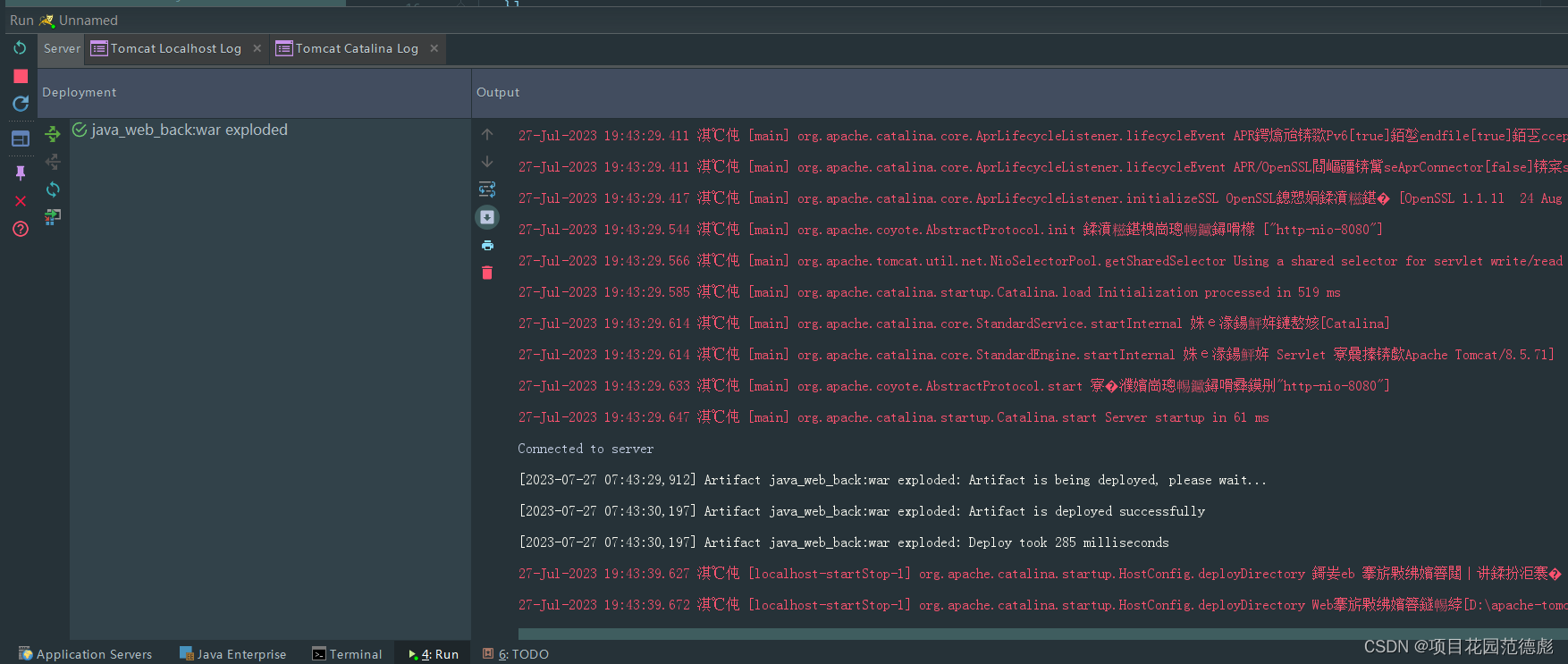Click the Output panel header
The height and width of the screenshot is (664, 1568).
[x=1020, y=92]
